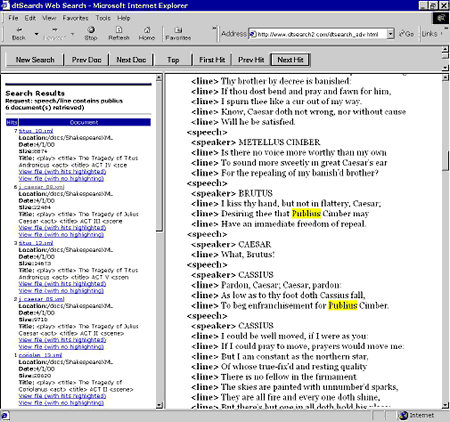Open the Edit menu
This screenshot has width=450, height=422.
(30, 18)
